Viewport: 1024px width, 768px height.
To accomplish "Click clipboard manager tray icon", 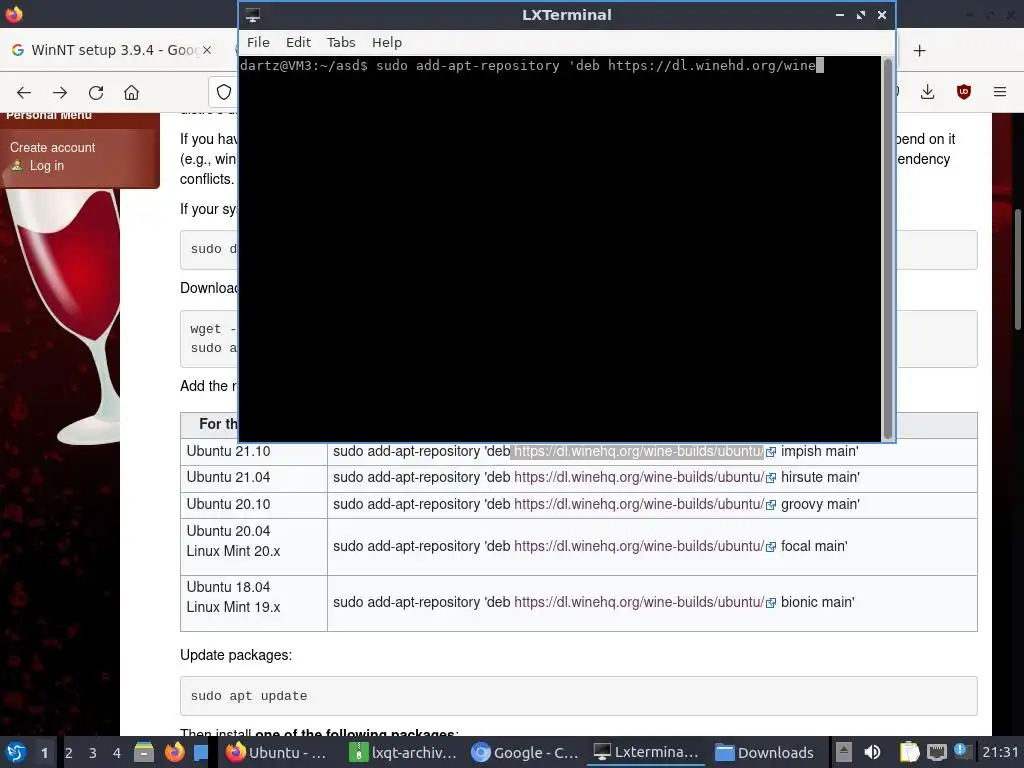I will [909, 752].
